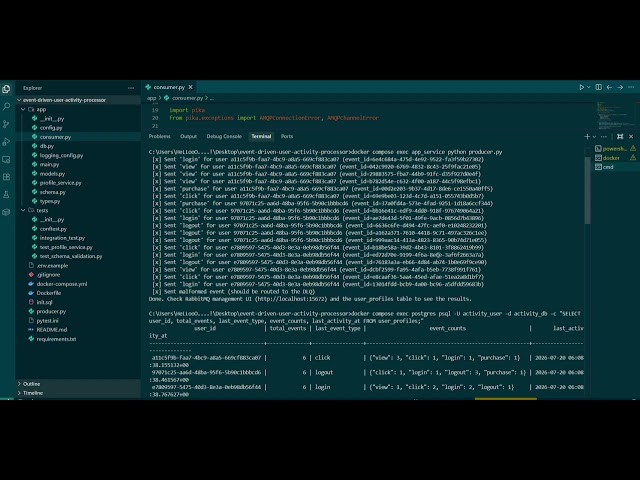Open the container view cube icon

(x=6, y=212)
